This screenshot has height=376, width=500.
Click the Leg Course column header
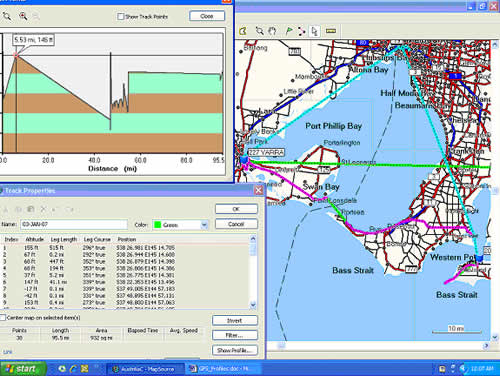[x=97, y=239]
